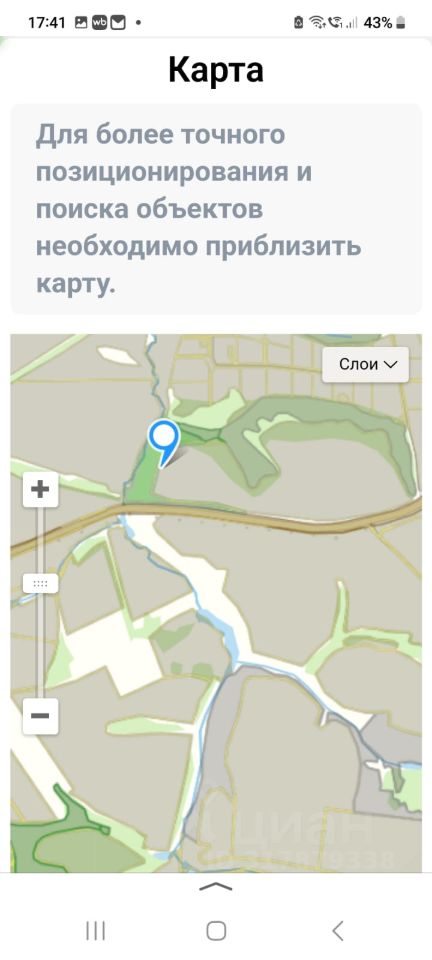
Task: Tap the Android home button
Action: (x=216, y=931)
